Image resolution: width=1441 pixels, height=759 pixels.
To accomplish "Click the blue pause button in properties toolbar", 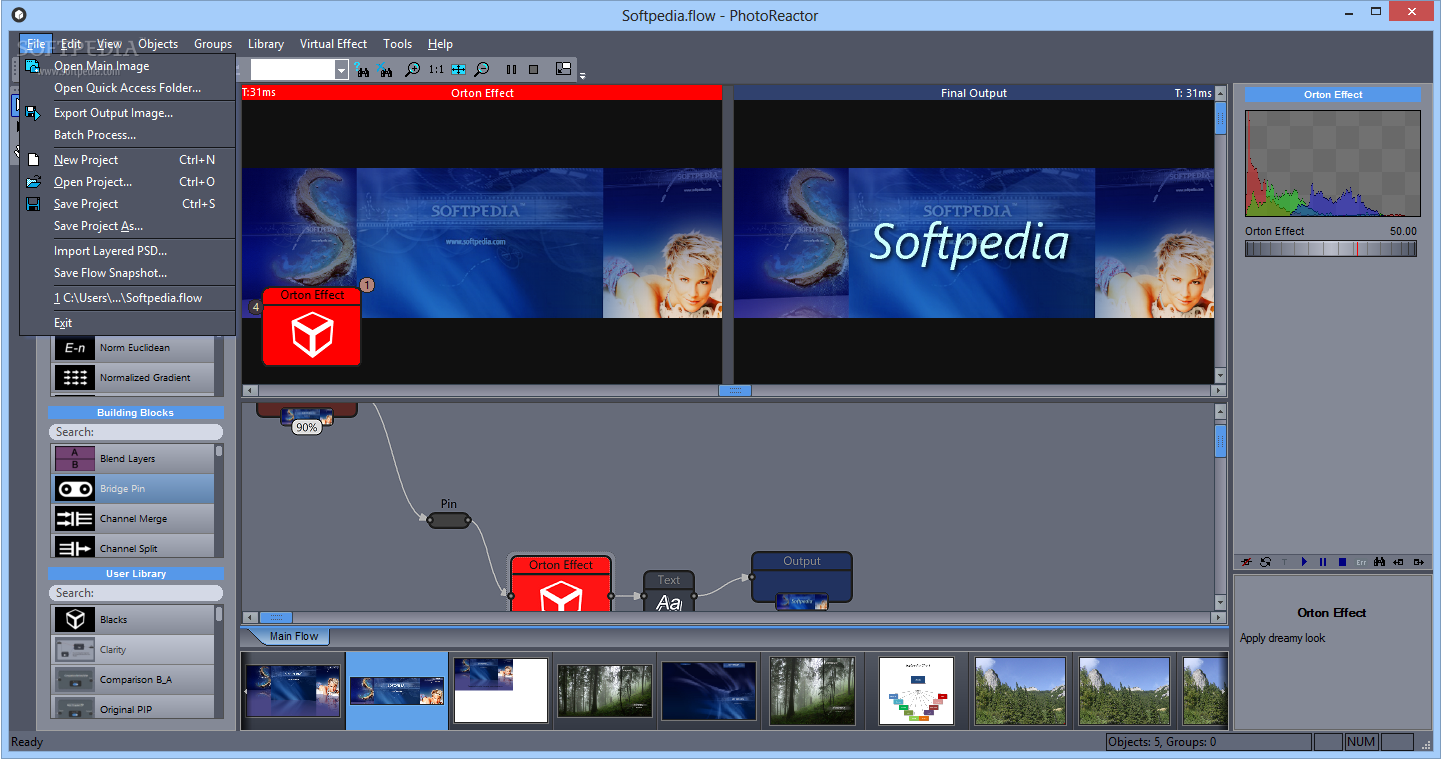I will click(x=1323, y=562).
